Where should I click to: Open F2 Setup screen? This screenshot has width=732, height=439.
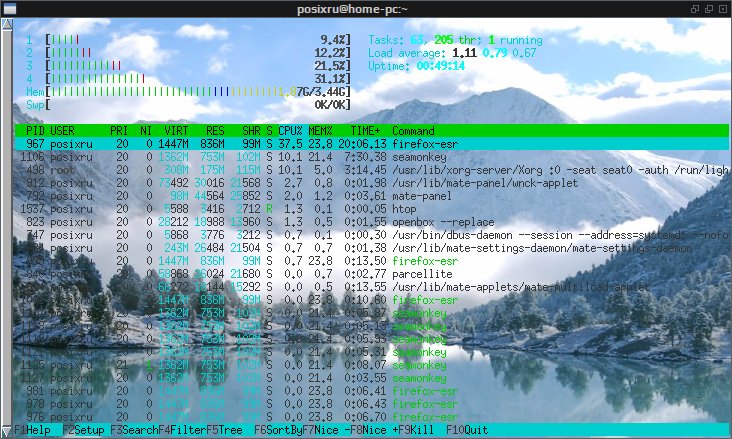[84, 430]
